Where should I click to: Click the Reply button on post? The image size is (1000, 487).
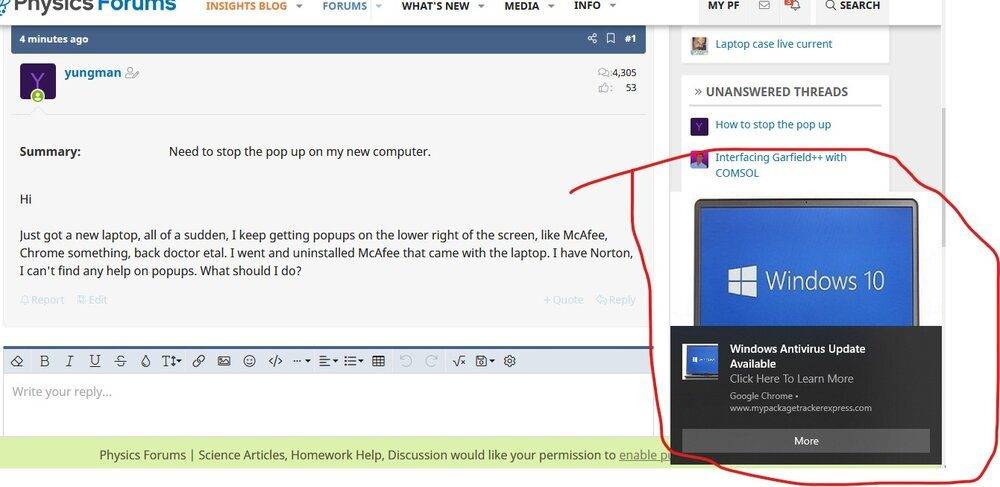pyautogui.click(x=616, y=300)
